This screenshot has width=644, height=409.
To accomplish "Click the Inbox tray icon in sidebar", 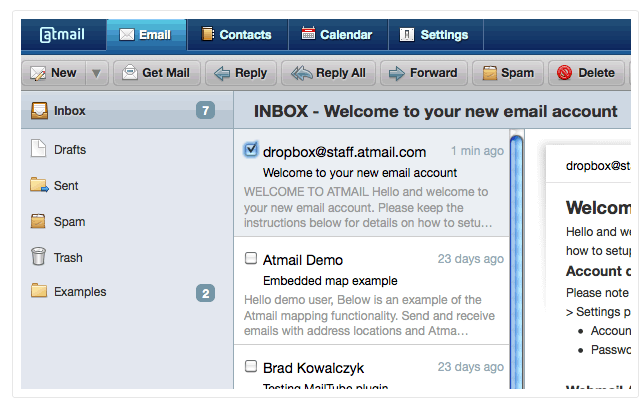I will click(x=39, y=110).
